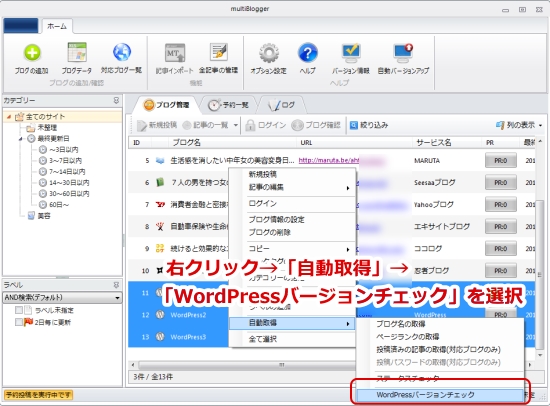The image size is (550, 406).
Task: Click the blue application menu button
Action: 21,26
